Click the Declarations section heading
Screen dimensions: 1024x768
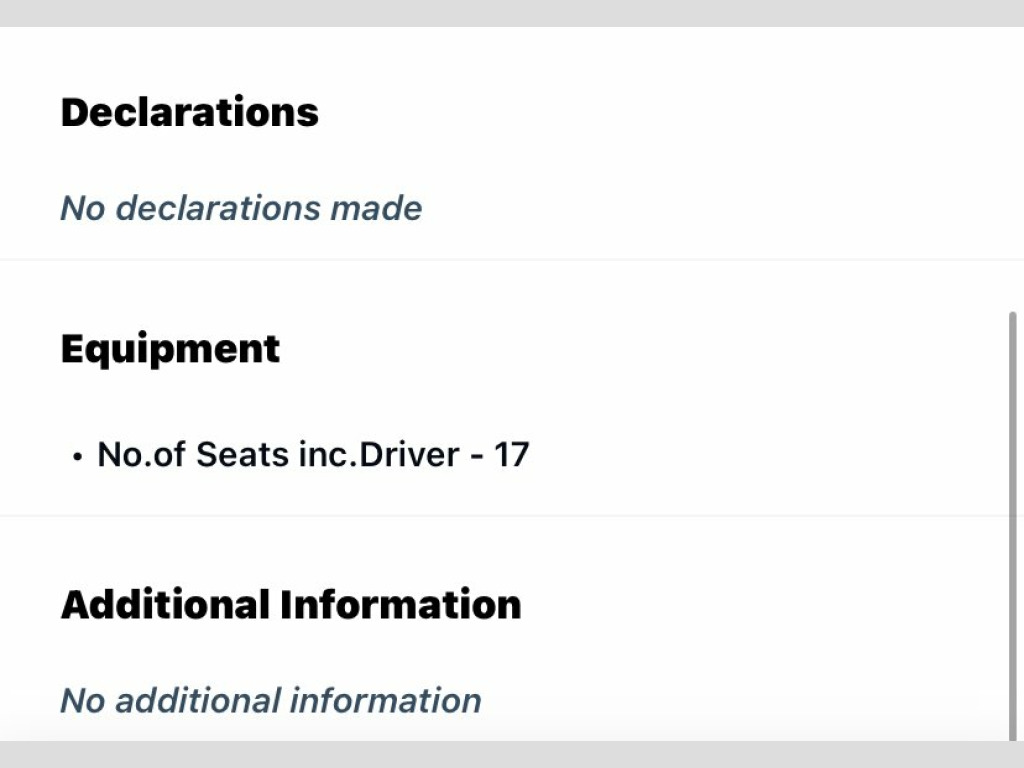189,112
